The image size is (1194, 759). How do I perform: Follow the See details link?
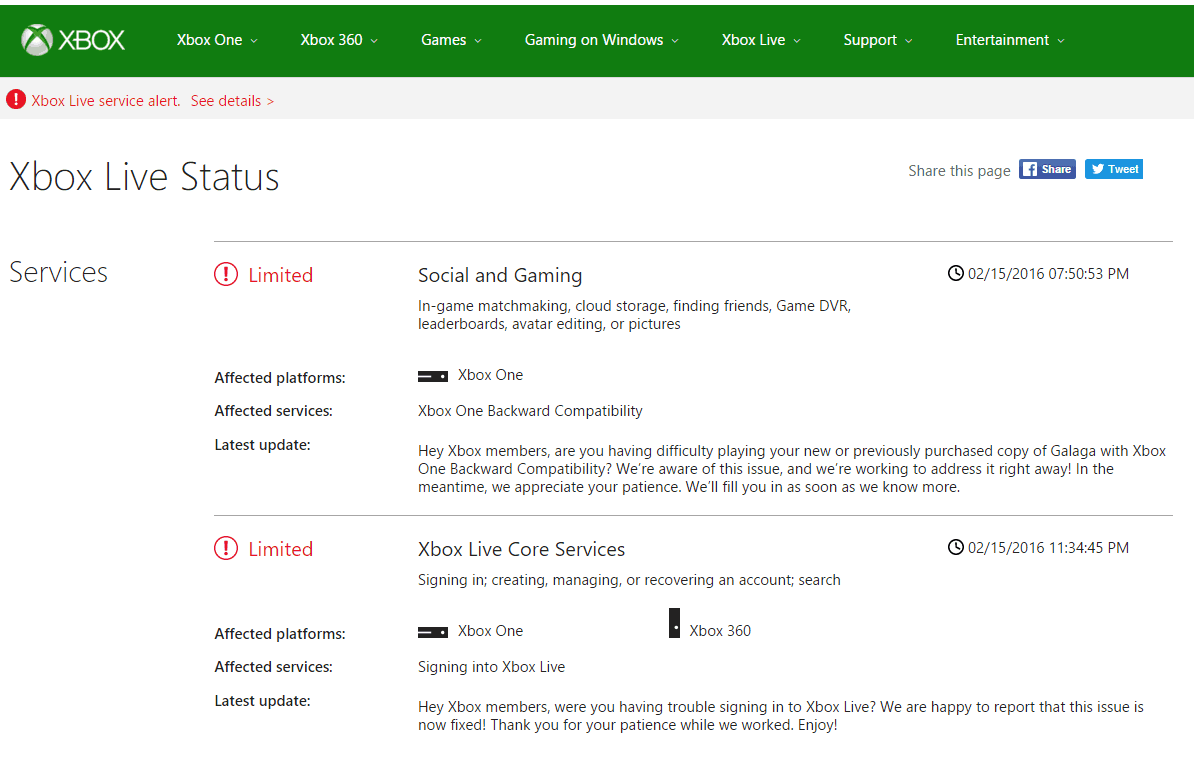(x=232, y=100)
